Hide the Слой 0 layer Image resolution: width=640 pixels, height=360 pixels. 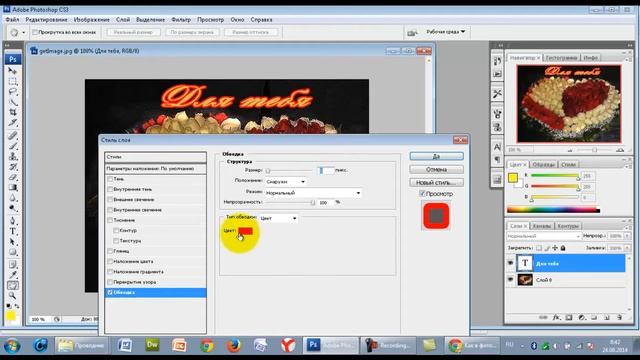(510, 280)
